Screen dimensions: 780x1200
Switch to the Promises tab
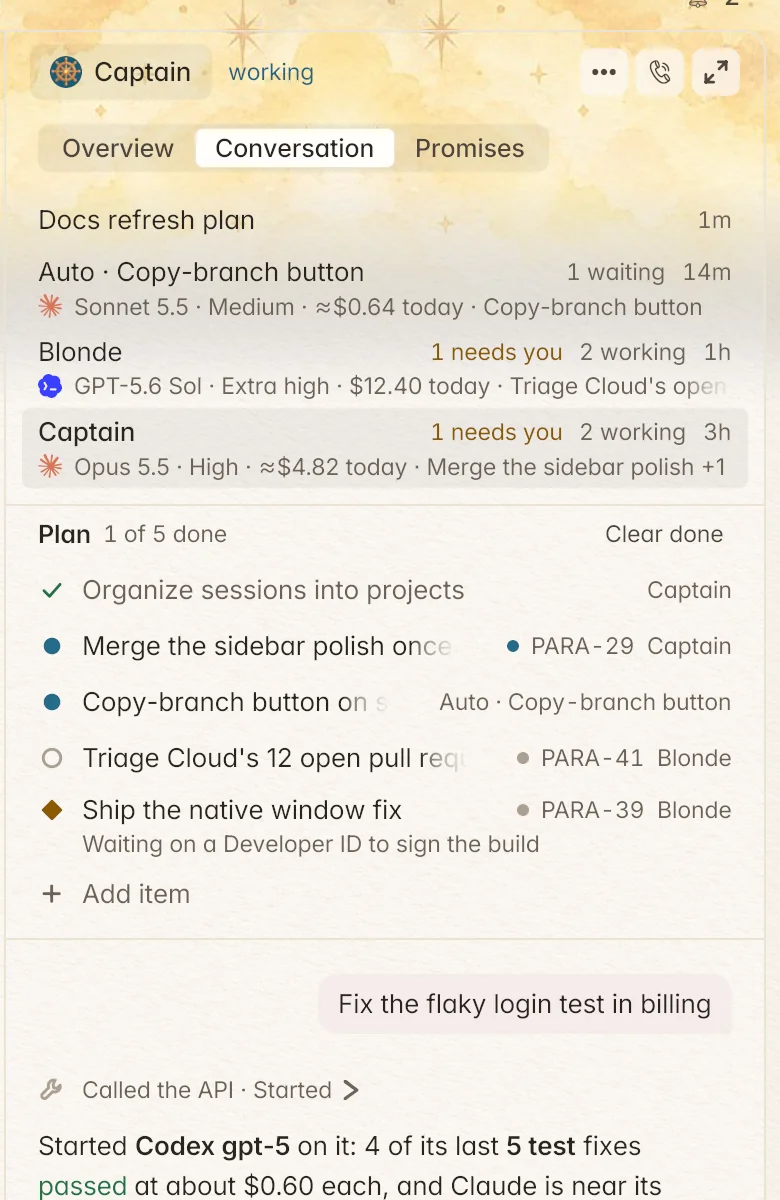pos(470,148)
